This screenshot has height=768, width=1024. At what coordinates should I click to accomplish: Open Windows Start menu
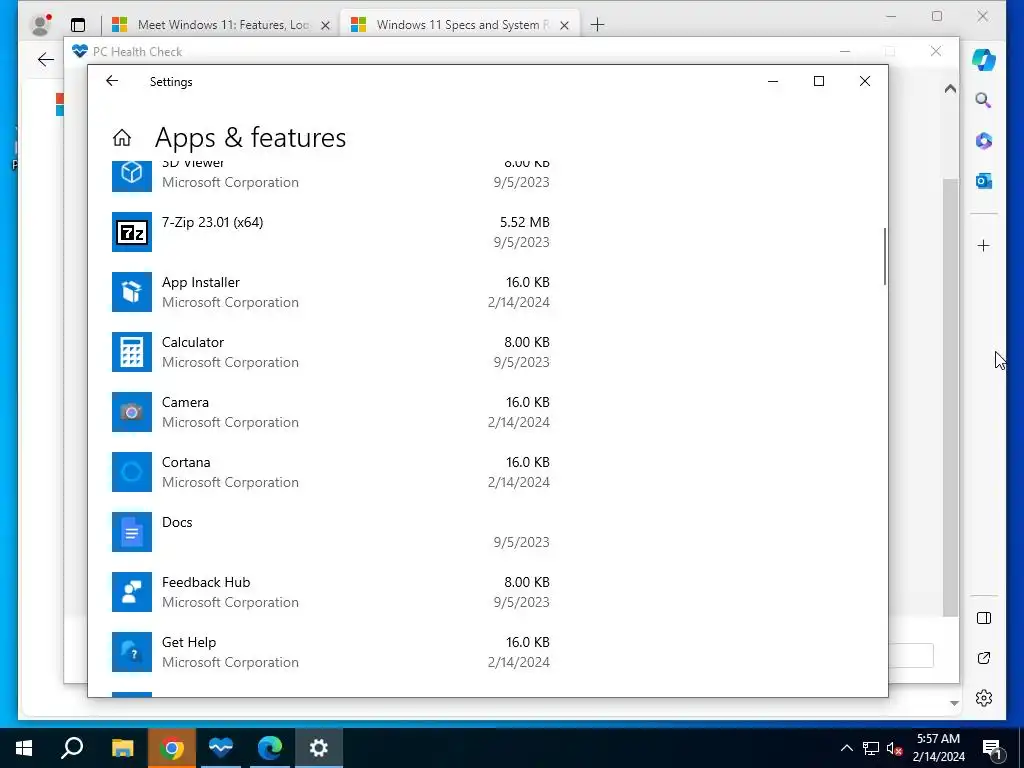[x=24, y=748]
